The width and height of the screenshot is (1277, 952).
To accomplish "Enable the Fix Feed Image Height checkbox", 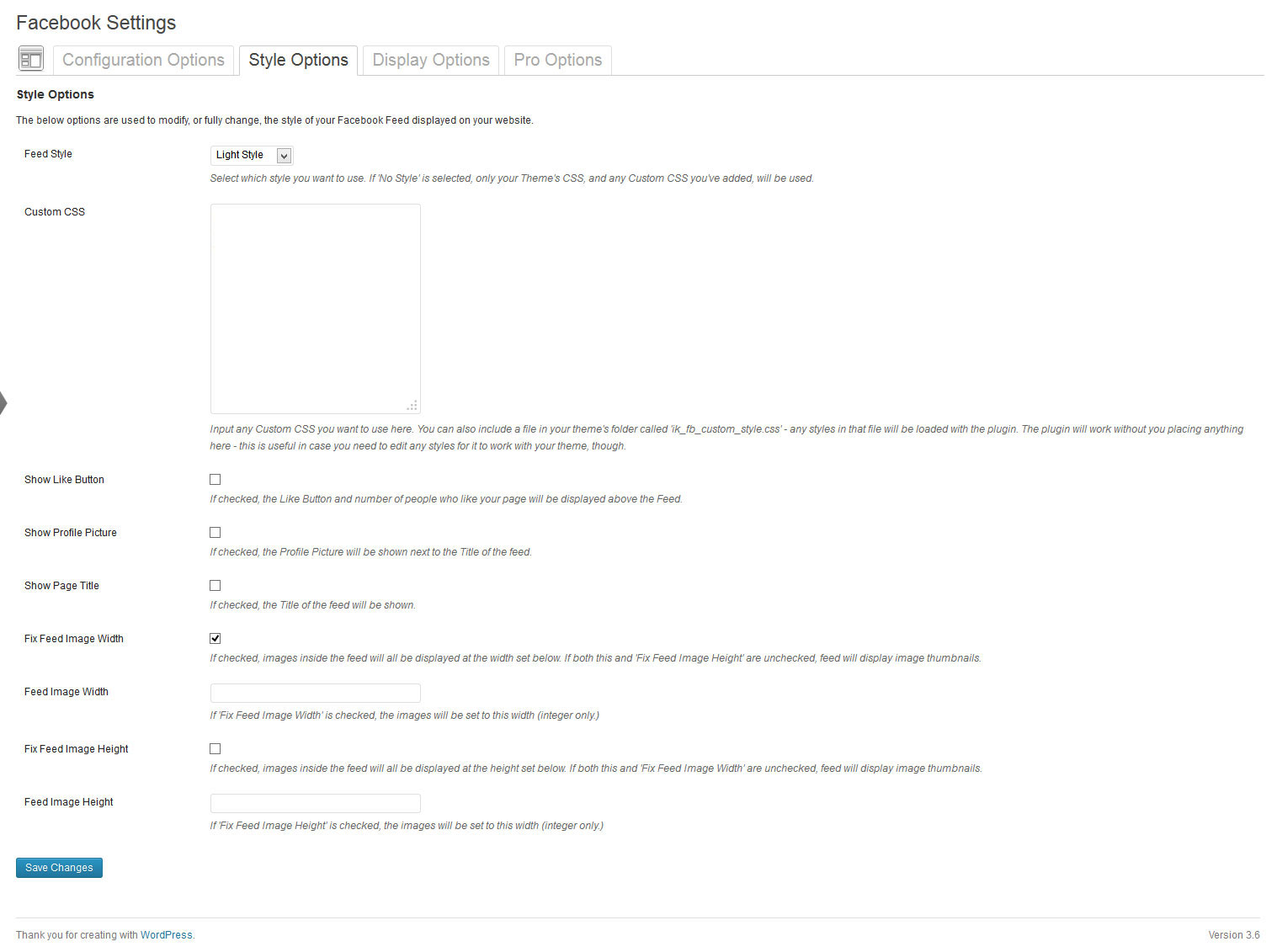I will tap(215, 749).
